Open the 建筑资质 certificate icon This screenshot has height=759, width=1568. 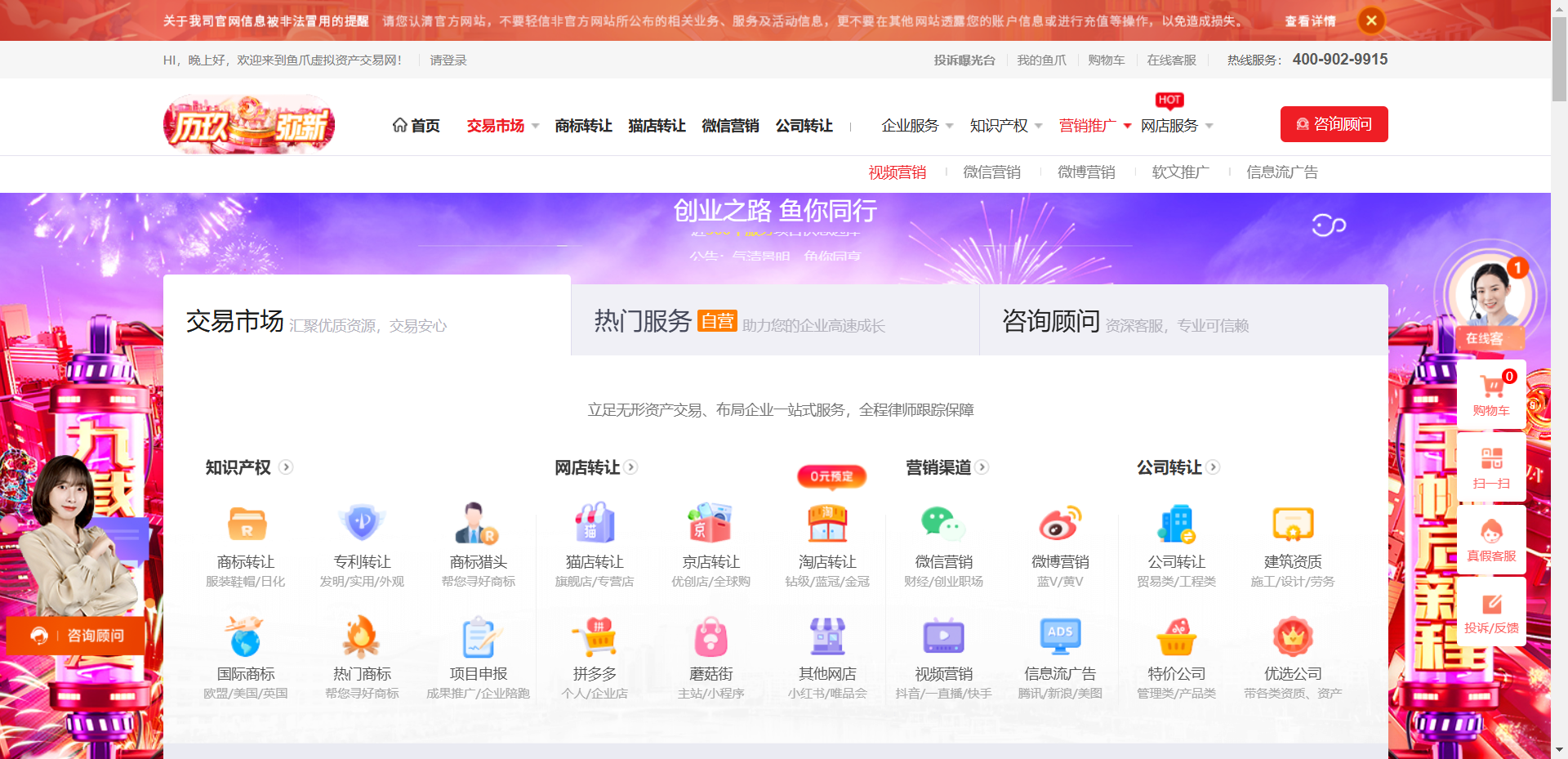point(1293,524)
